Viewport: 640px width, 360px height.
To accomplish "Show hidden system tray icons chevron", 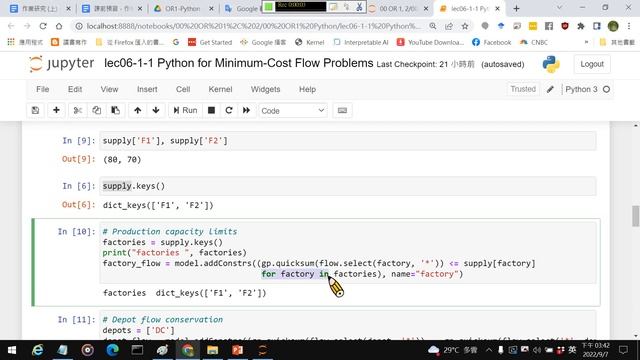I will [489, 350].
